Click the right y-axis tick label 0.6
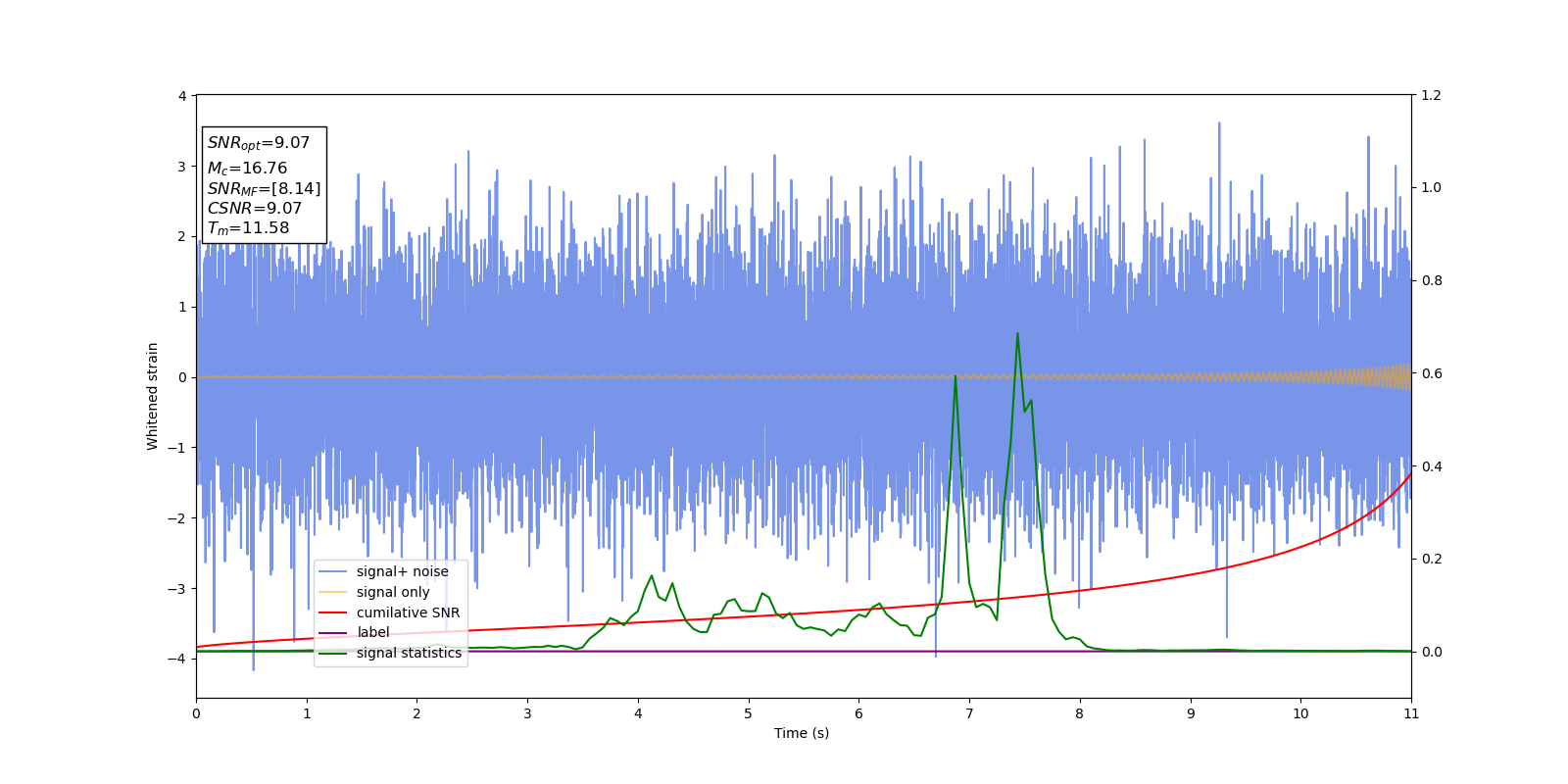The height and width of the screenshot is (784, 1568). click(x=1432, y=373)
